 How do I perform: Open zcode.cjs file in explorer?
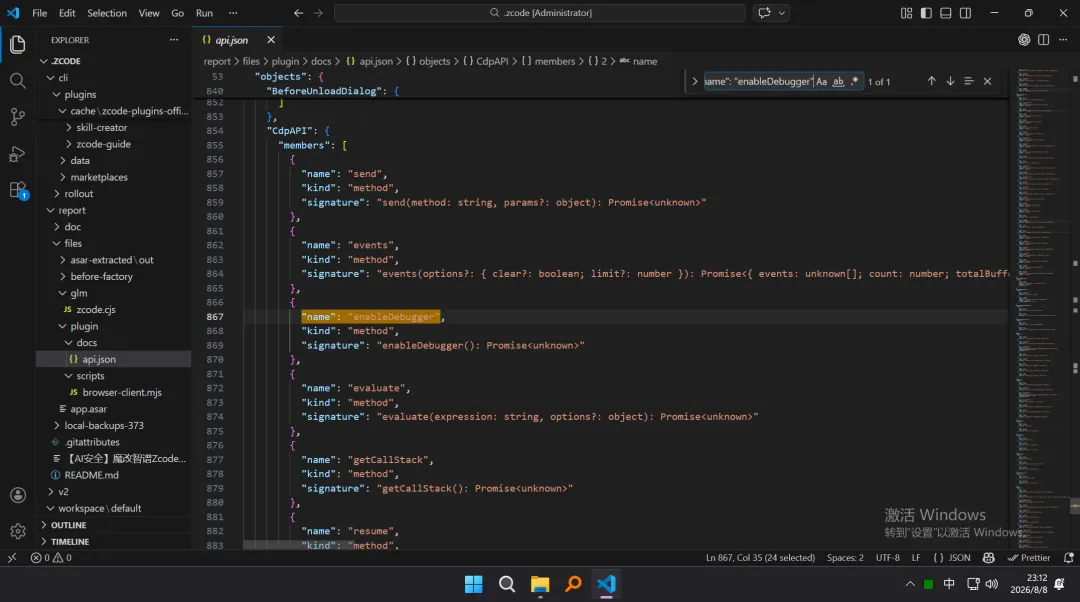[x=114, y=309]
